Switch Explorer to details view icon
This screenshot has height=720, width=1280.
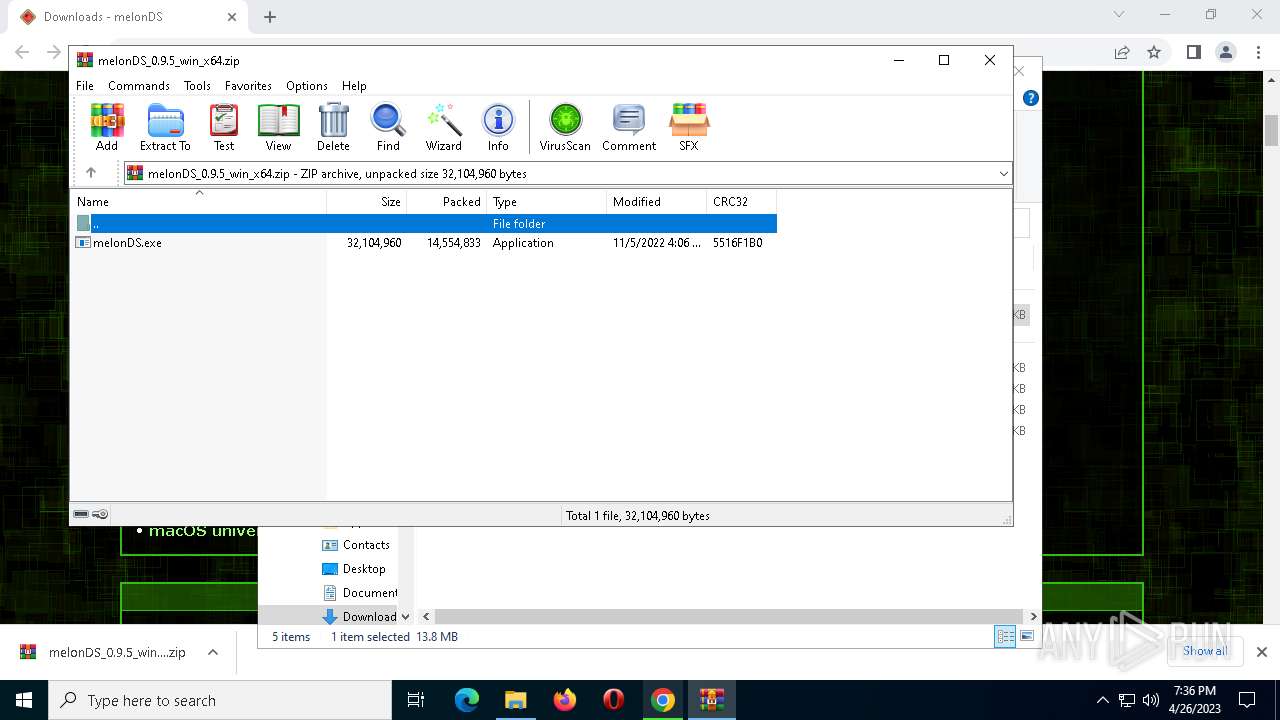point(1005,637)
